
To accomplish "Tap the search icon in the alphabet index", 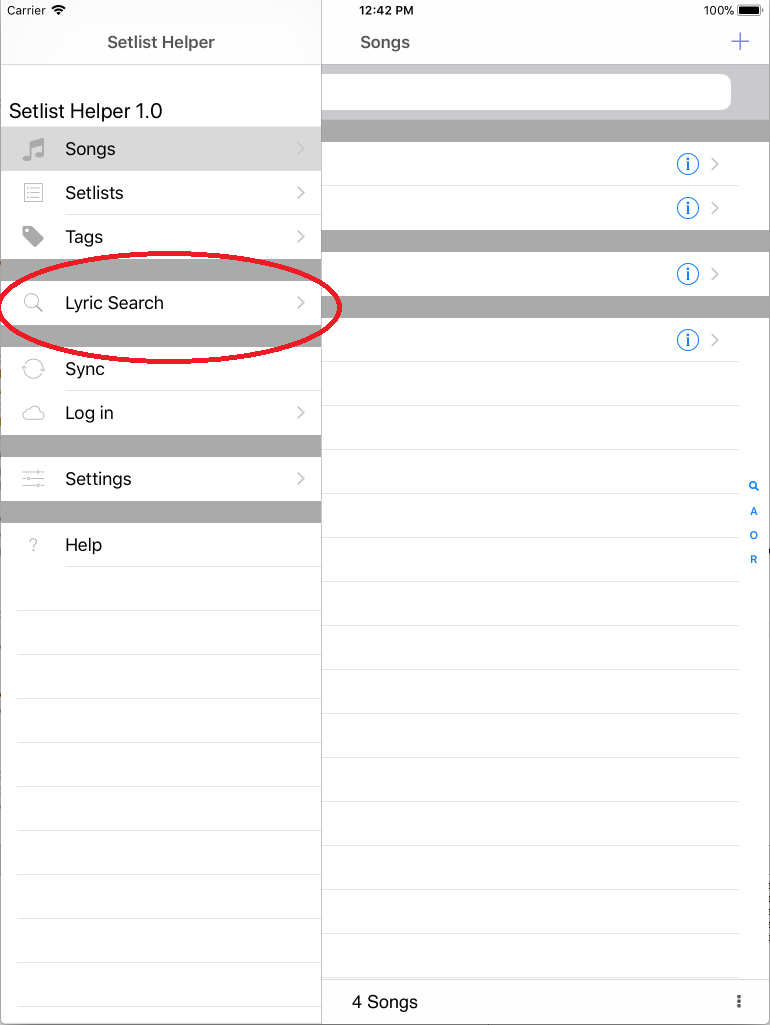I will [x=753, y=486].
